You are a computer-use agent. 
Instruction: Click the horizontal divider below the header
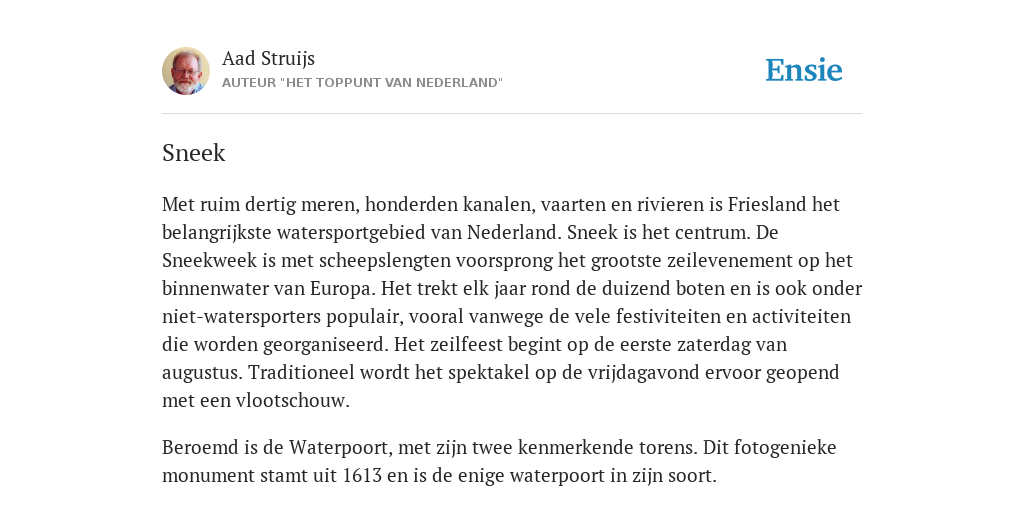click(x=512, y=114)
